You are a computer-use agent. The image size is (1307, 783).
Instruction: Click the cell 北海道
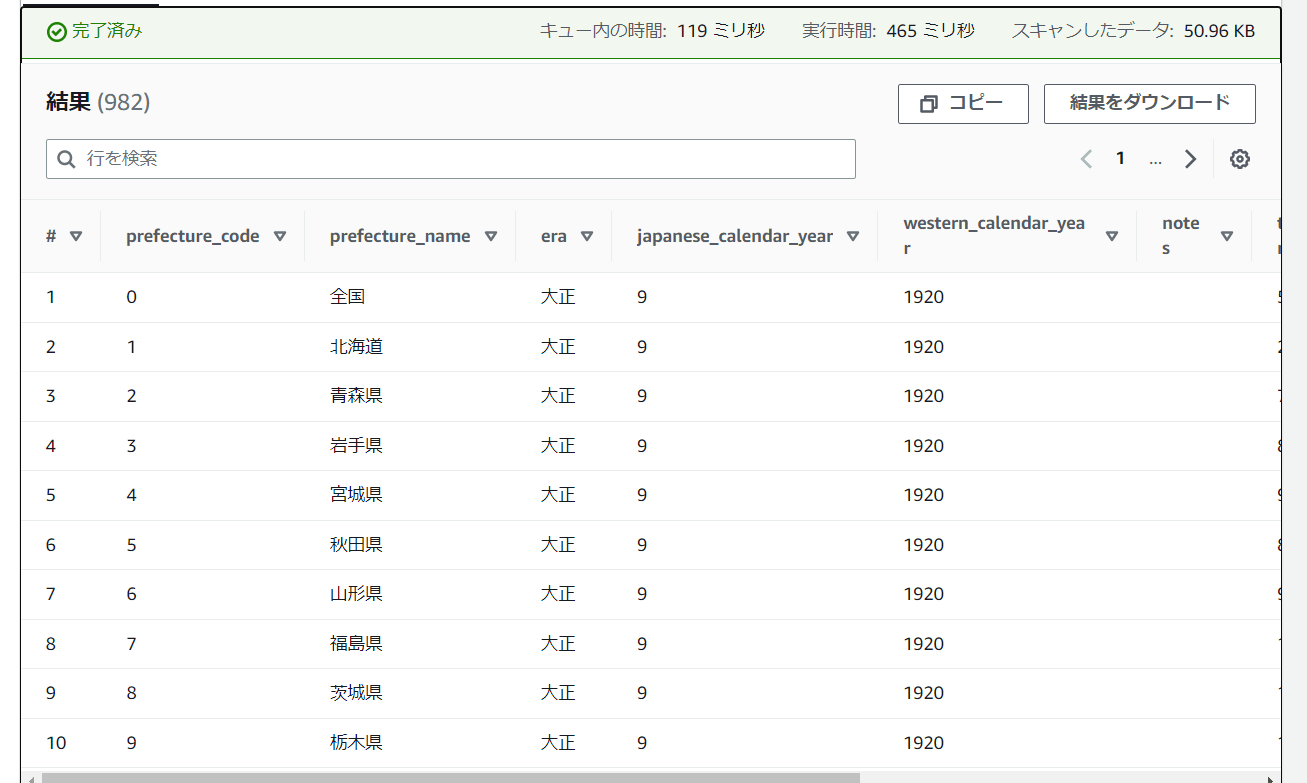(x=356, y=347)
